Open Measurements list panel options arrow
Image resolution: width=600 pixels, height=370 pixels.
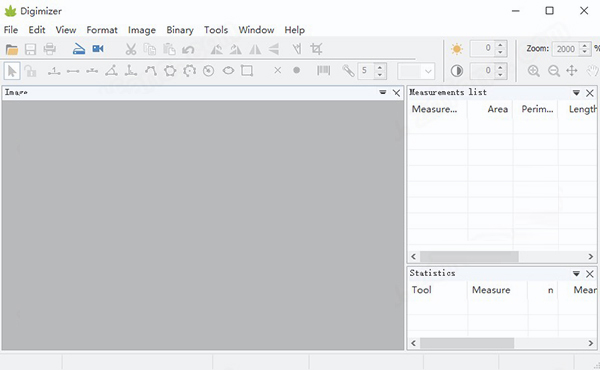point(576,93)
